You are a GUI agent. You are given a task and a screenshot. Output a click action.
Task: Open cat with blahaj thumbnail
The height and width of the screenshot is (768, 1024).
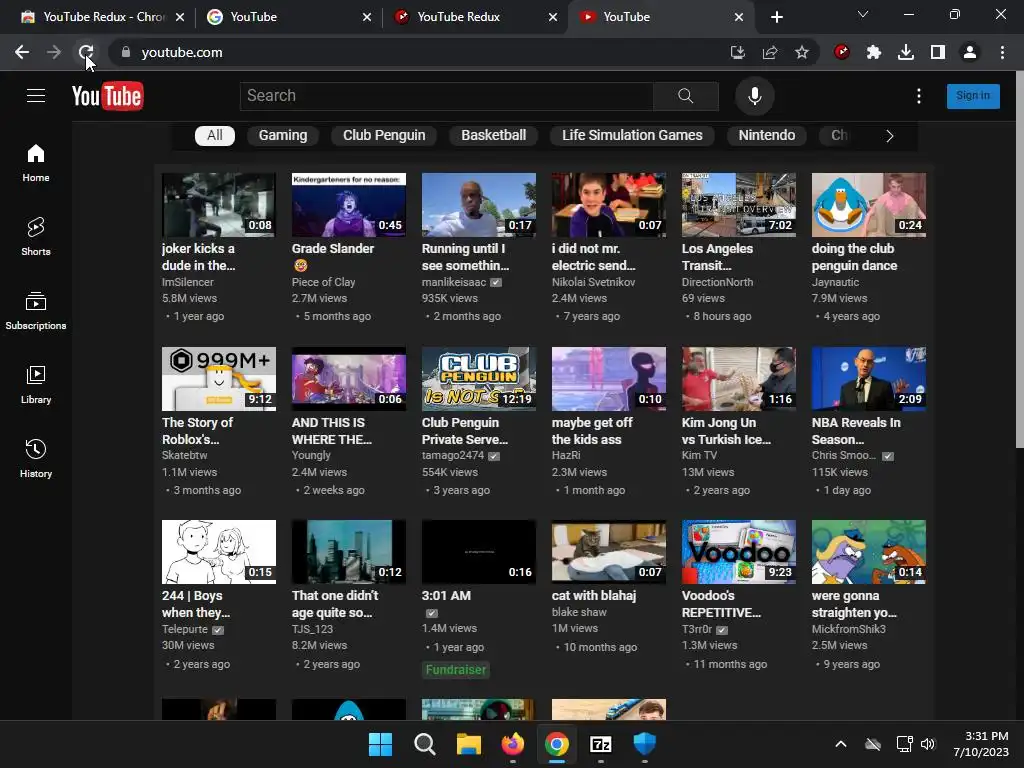[x=609, y=552]
